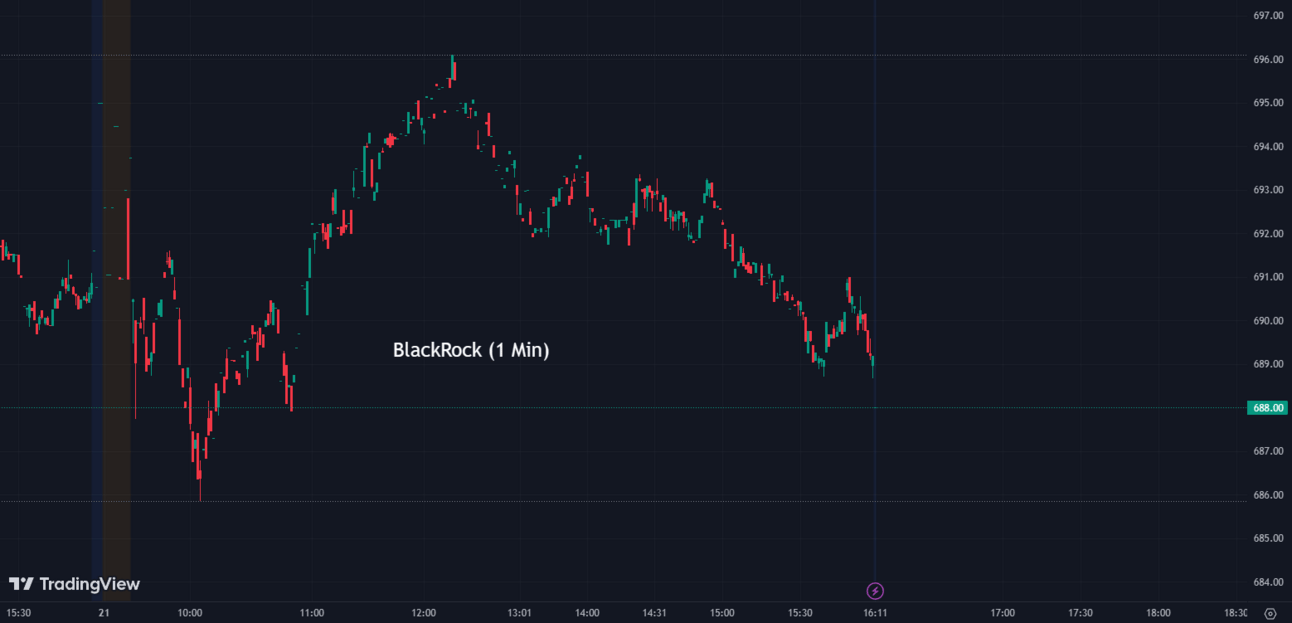The image size is (1292, 623).
Task: Click the 684.00 price axis label
Action: point(1268,582)
